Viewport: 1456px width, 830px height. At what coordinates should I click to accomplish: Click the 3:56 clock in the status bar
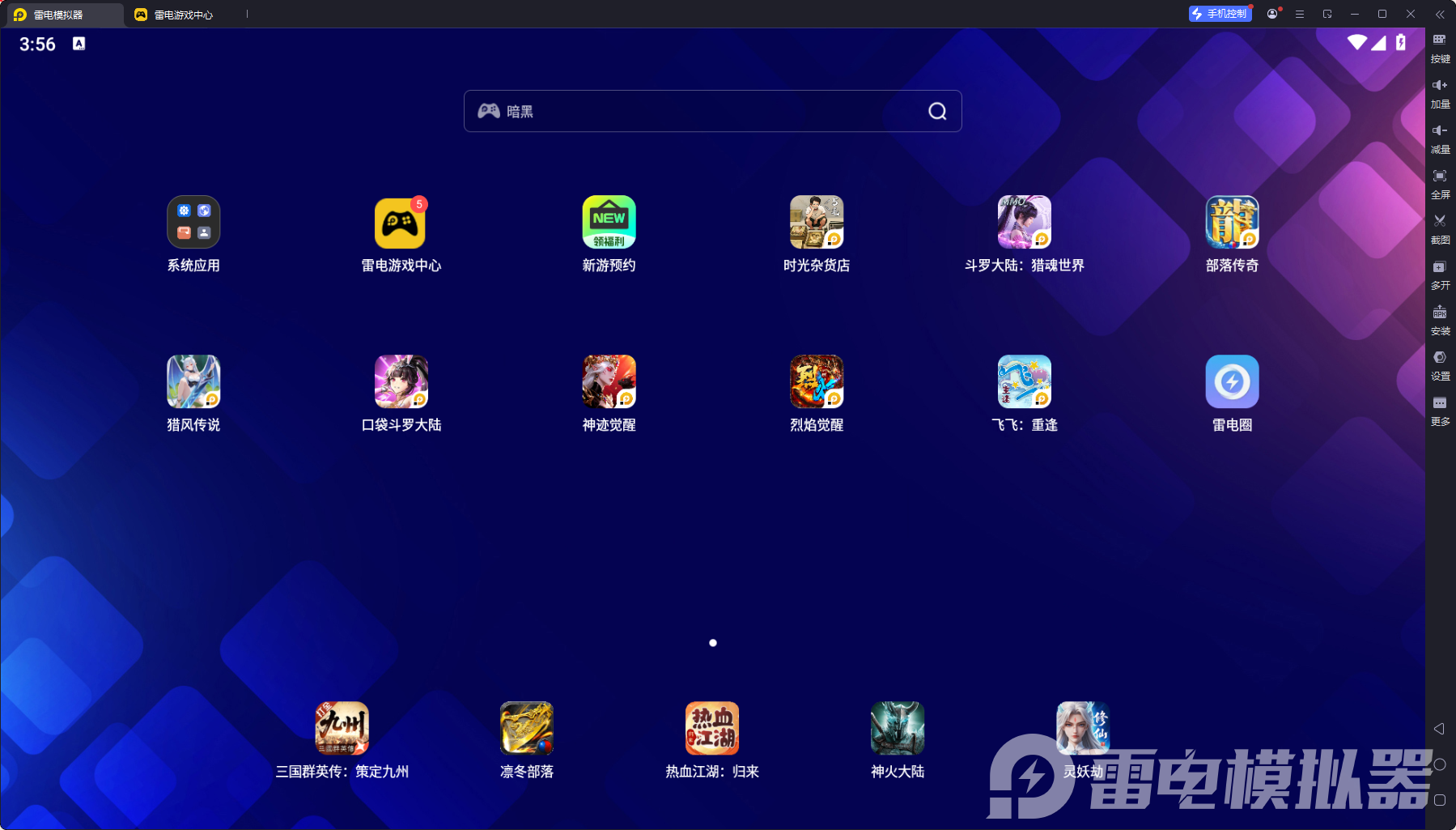[37, 45]
